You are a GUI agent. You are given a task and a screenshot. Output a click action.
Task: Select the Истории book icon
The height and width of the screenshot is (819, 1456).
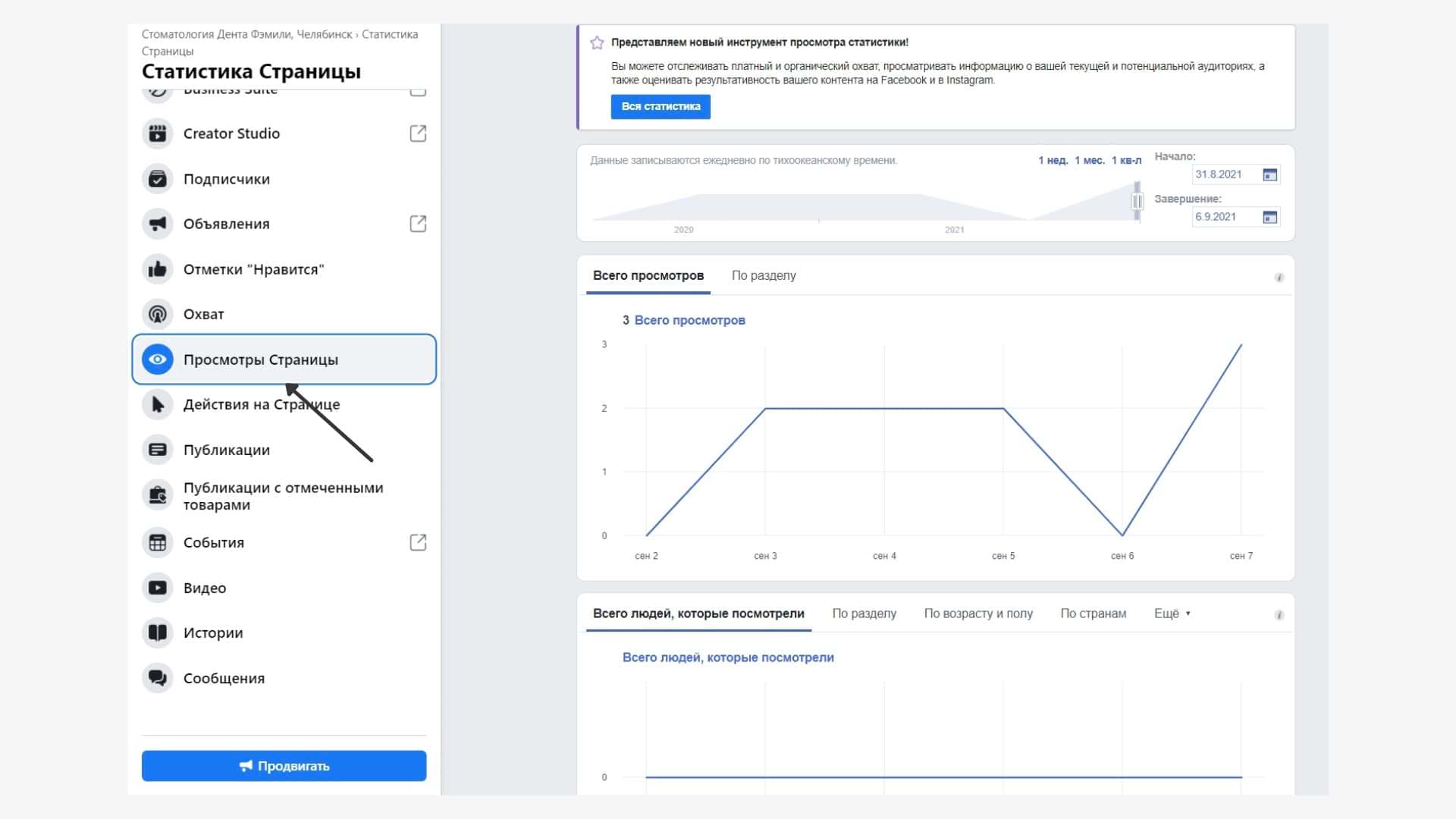click(x=158, y=632)
